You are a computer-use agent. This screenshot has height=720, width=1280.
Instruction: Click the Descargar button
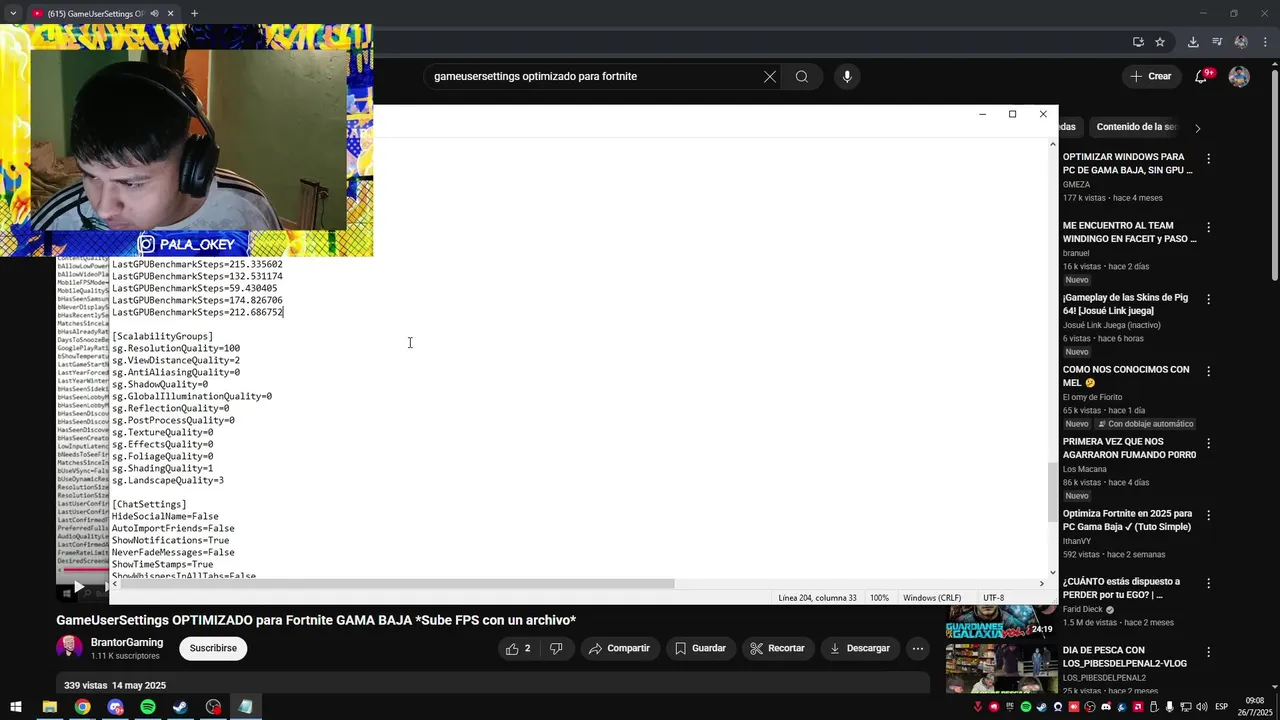859,648
